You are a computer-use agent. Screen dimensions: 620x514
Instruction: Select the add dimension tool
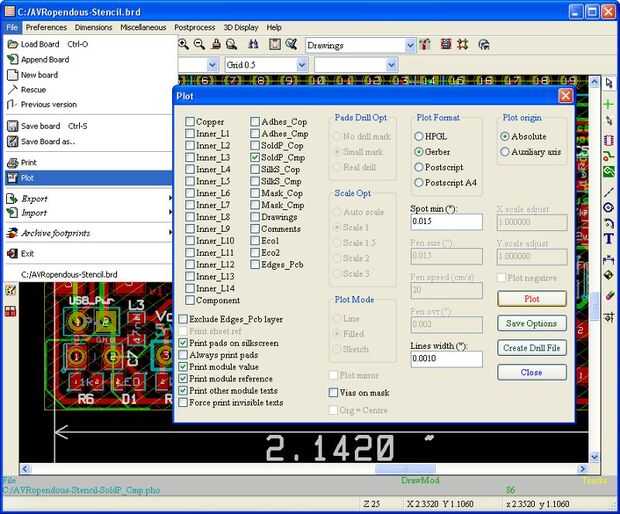tap(609, 260)
